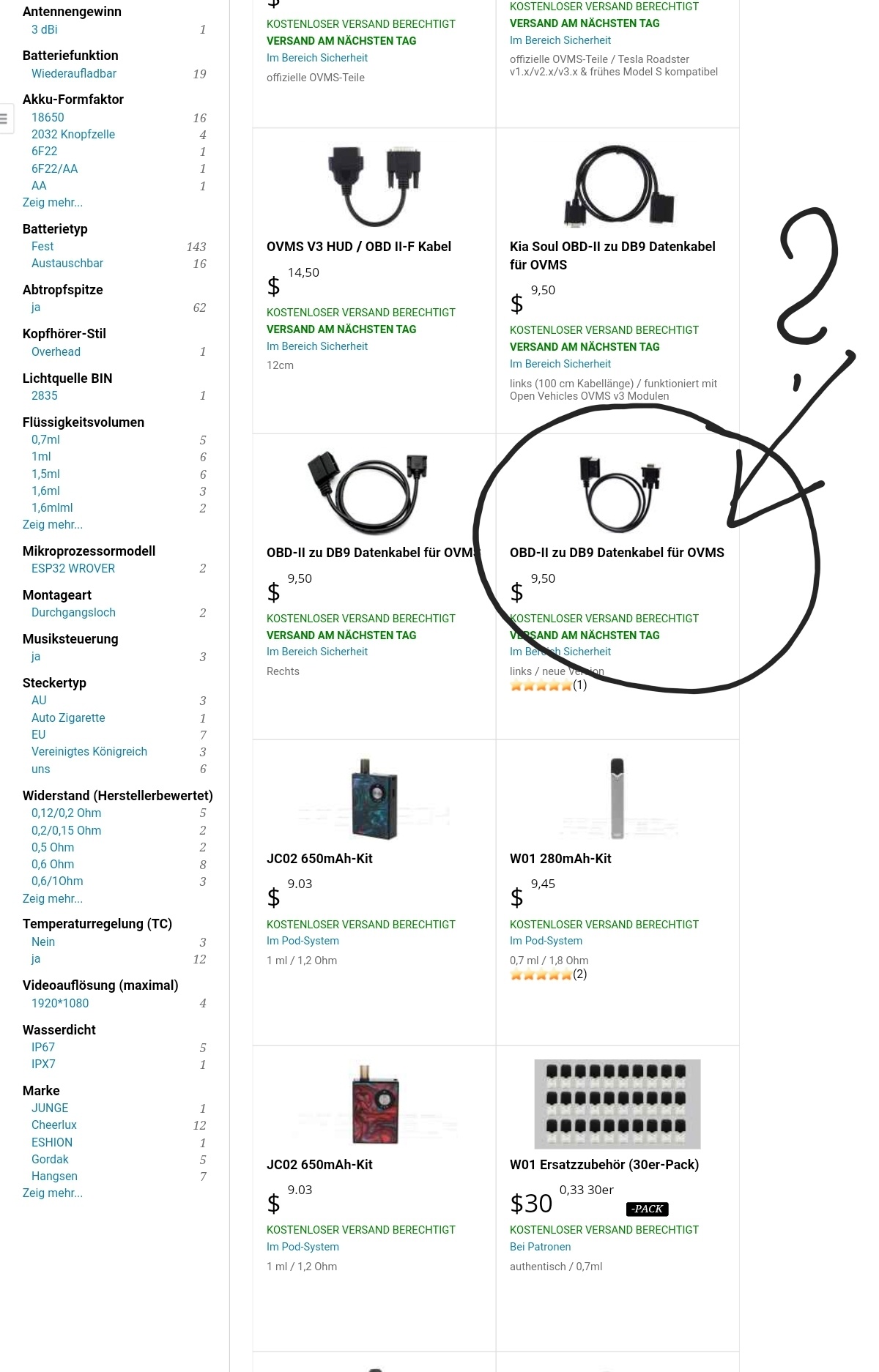Open the hamburger menu at the left edge

coord(4,119)
